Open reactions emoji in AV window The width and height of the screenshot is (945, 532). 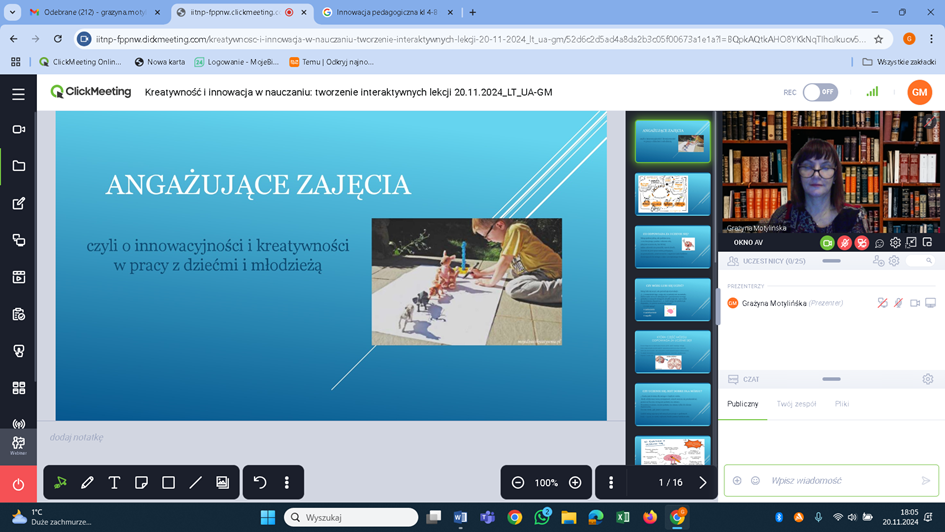coord(879,243)
